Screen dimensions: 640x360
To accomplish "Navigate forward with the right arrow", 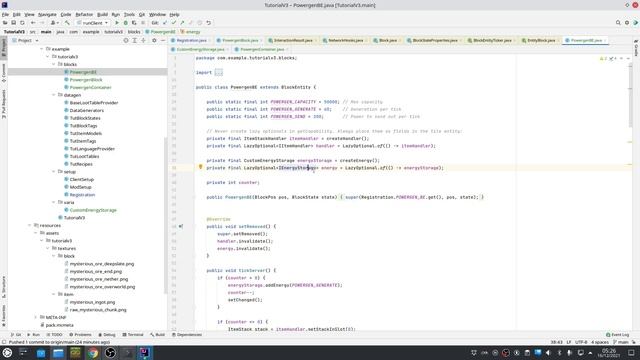I will click(42, 23).
